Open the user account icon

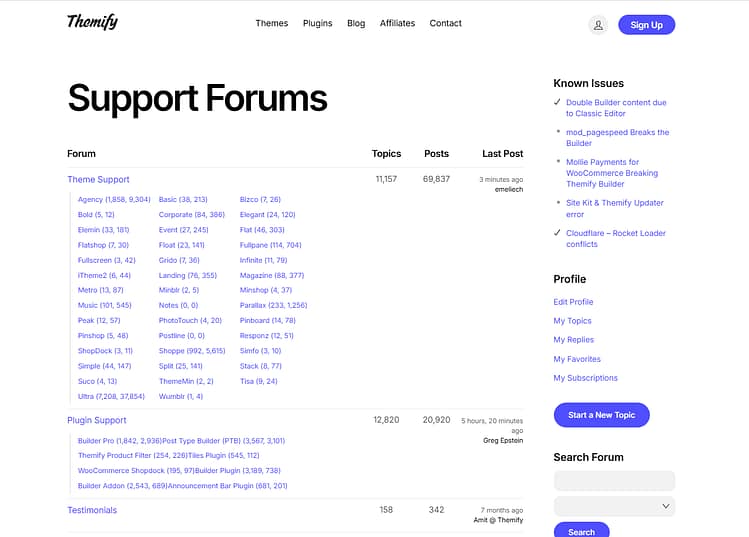point(598,25)
